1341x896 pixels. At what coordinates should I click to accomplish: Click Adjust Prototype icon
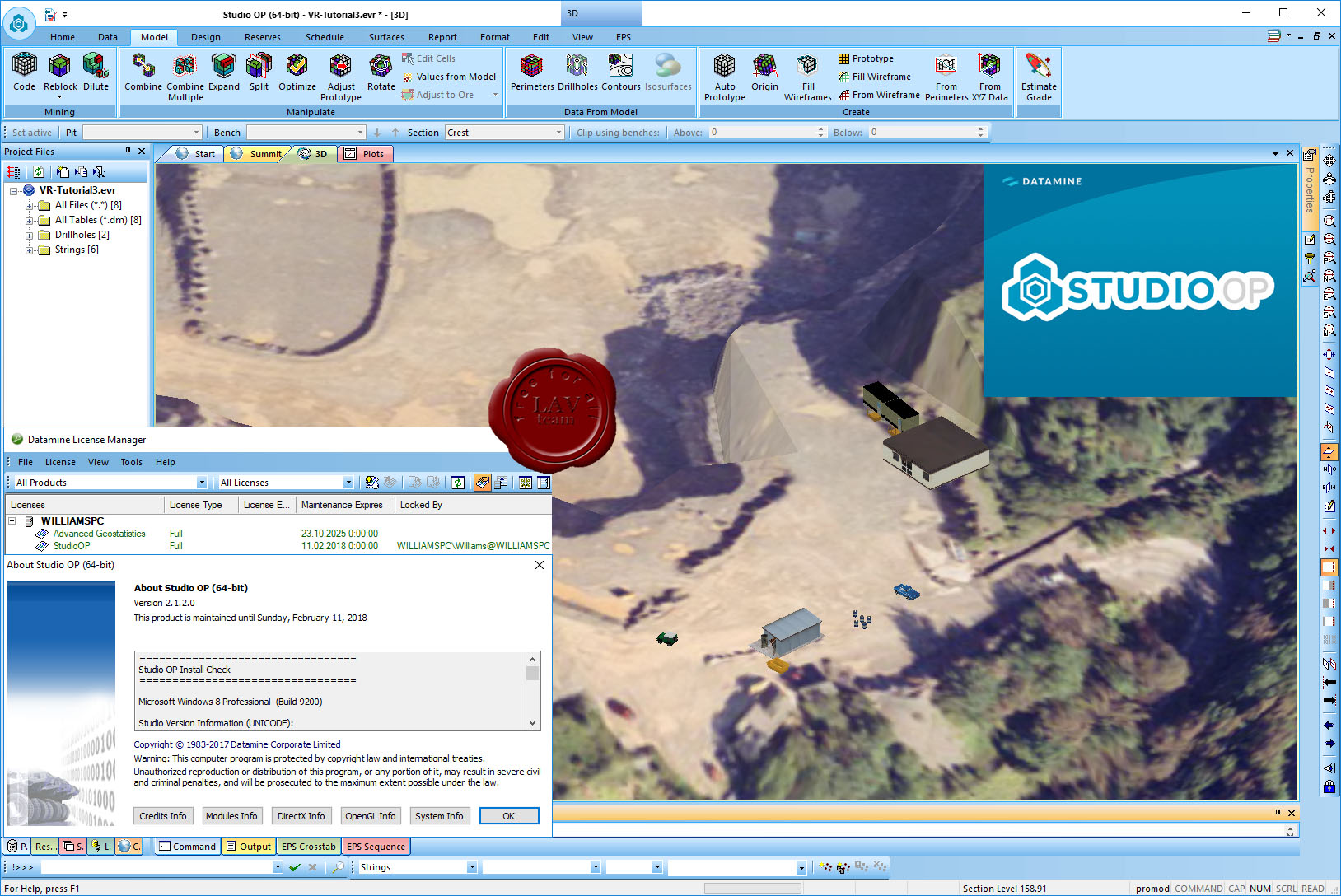pos(341,77)
